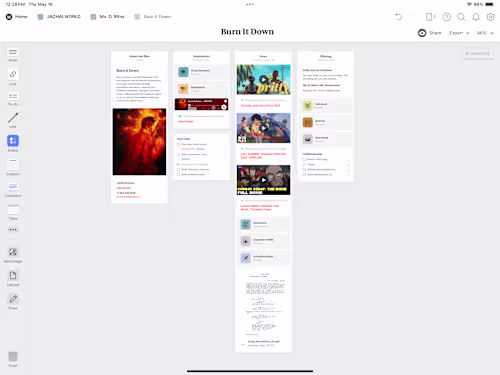The height and width of the screenshot is (375, 500).
Task: Select the Comment tool
Action: click(x=13, y=189)
